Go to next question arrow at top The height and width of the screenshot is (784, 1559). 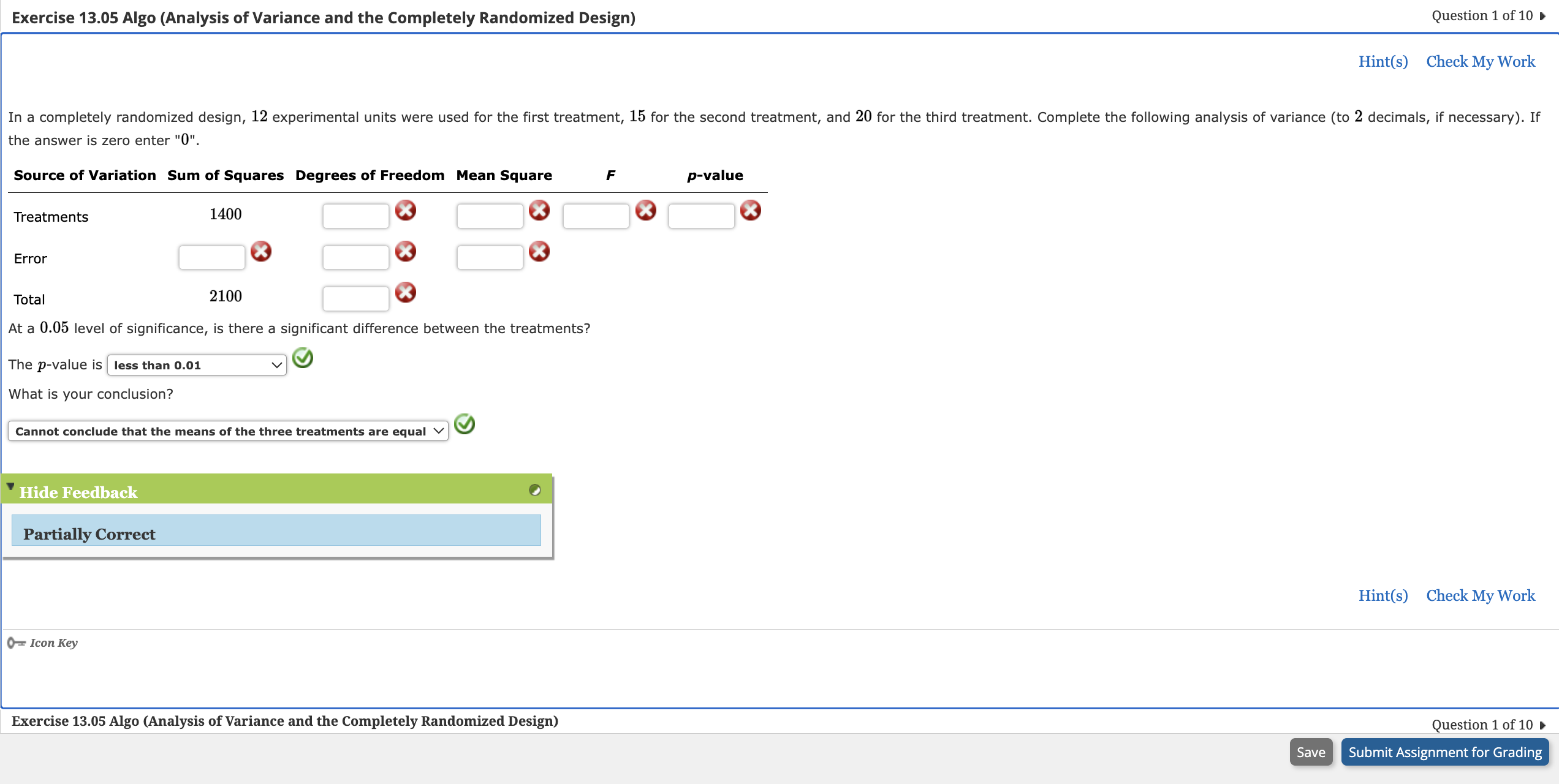tap(1542, 16)
